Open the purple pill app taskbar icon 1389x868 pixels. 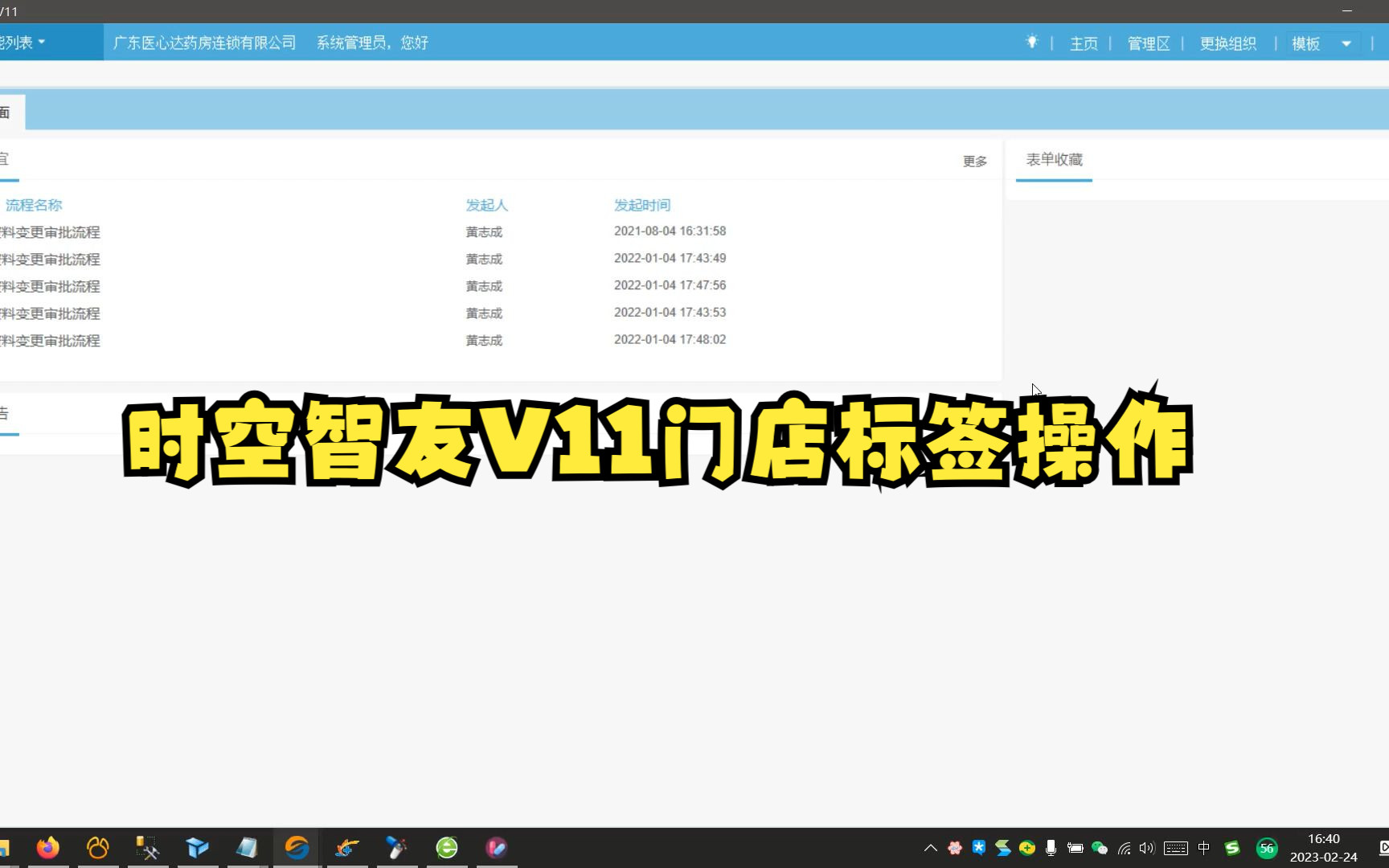[x=496, y=847]
